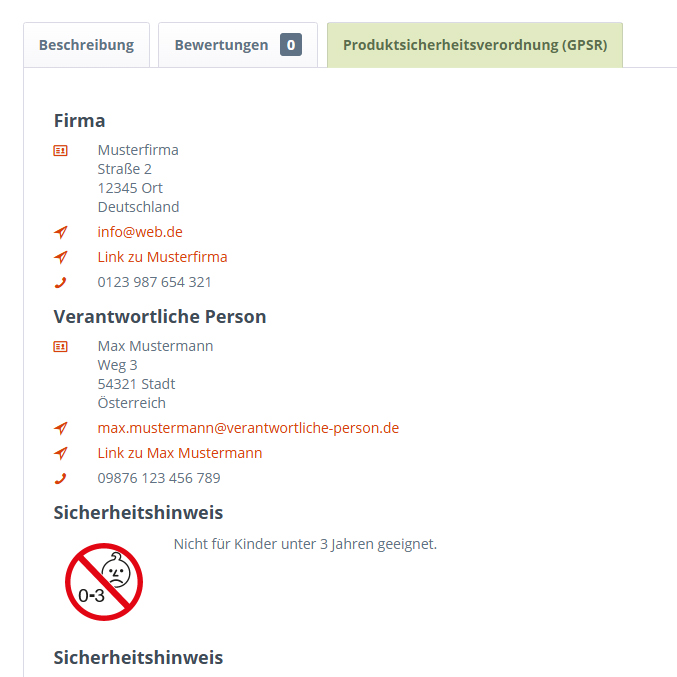Open the Bewertungen tab

222,45
